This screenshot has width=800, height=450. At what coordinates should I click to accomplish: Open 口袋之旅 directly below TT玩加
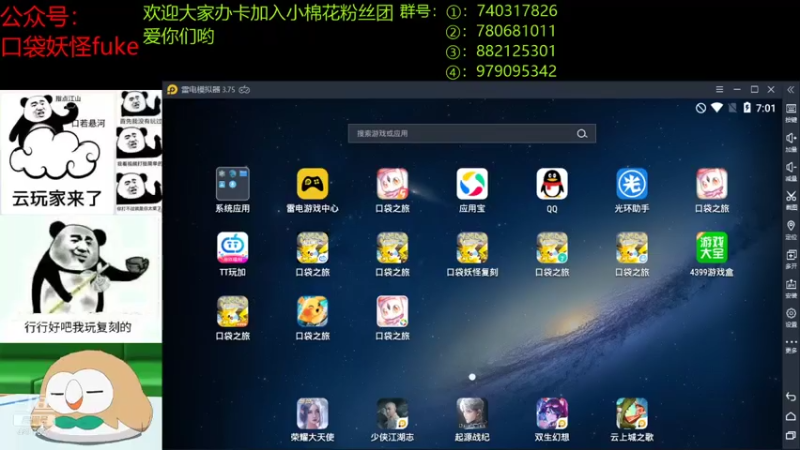(x=233, y=312)
